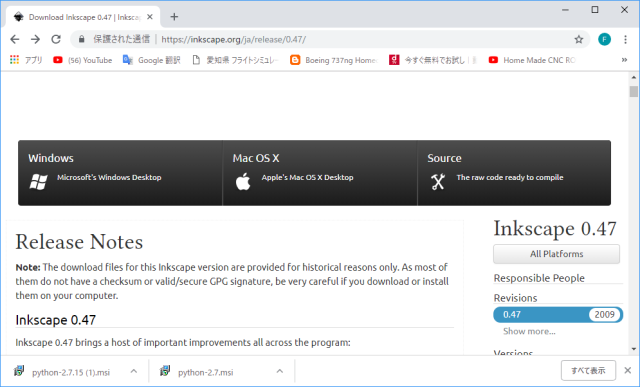Click the Release Notes heading
This screenshot has width=640, height=387.
coord(79,242)
